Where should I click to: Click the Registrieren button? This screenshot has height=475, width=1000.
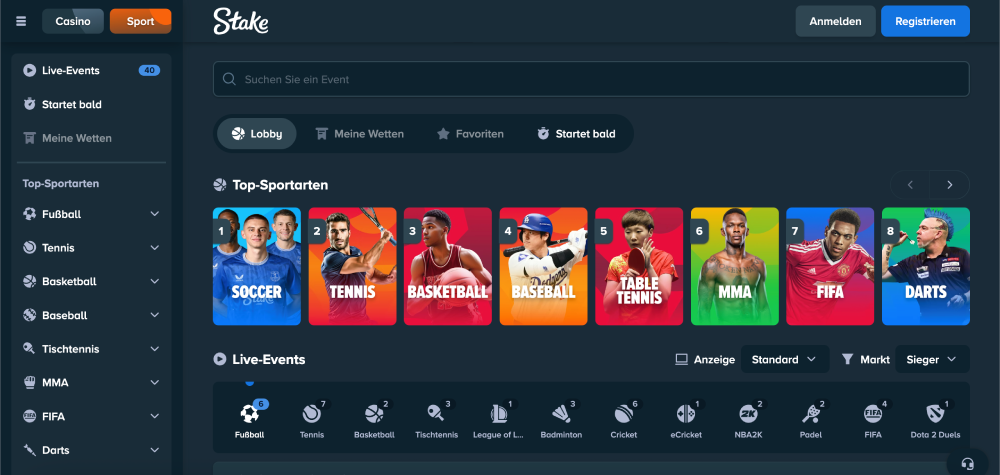925,21
